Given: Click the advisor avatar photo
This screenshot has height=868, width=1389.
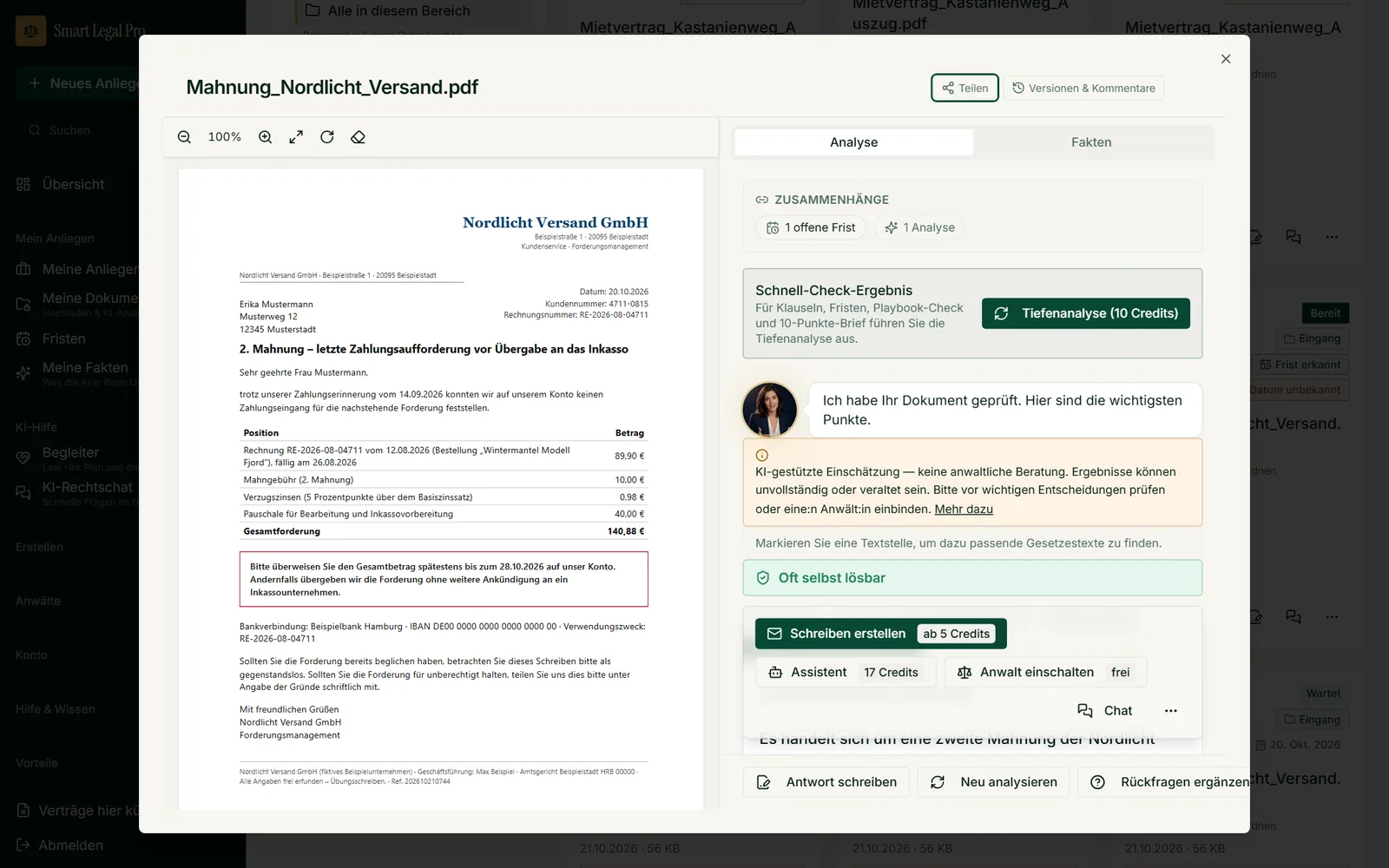Looking at the screenshot, I should [x=769, y=410].
